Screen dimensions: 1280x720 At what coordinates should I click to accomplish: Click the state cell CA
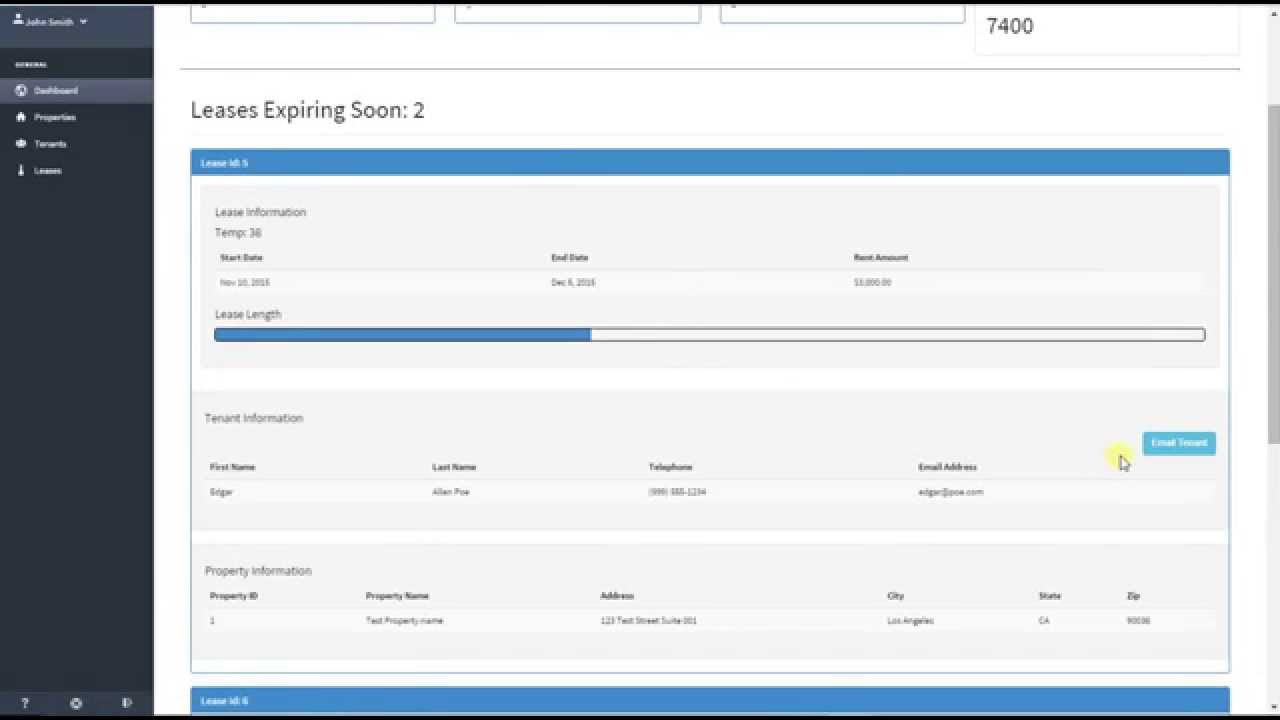click(1044, 621)
